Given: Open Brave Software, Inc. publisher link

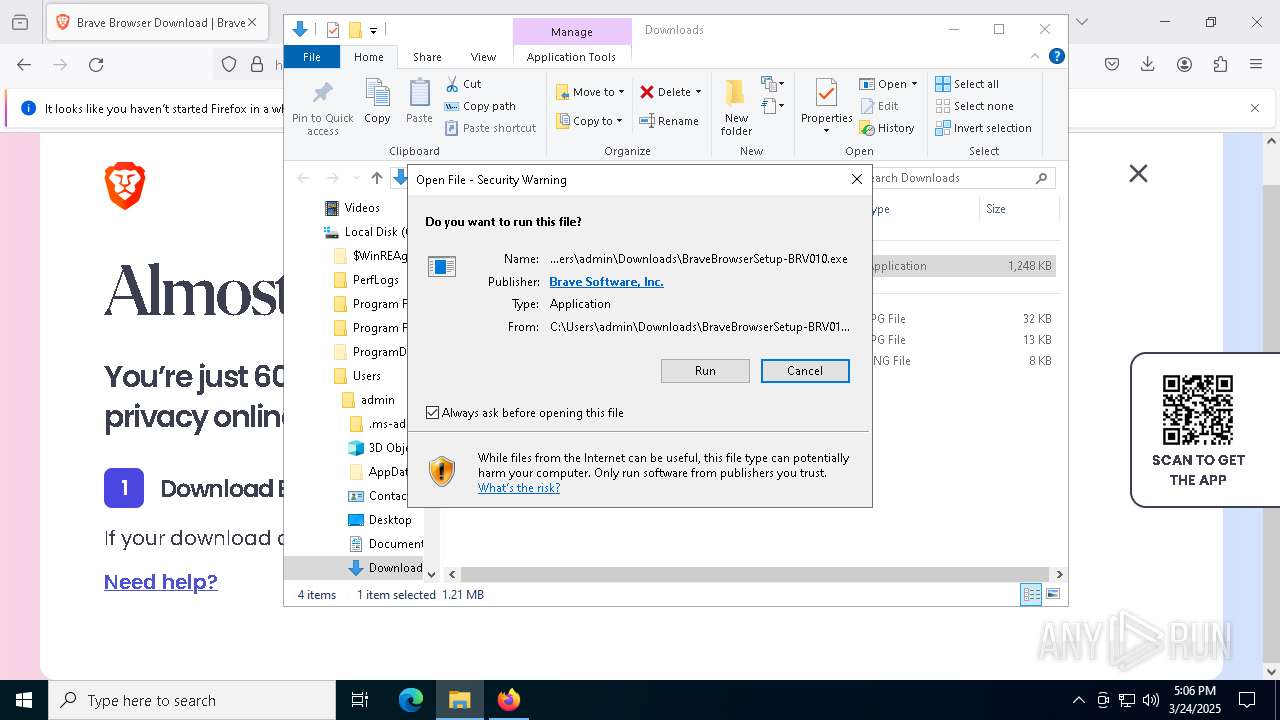Looking at the screenshot, I should point(606,282).
